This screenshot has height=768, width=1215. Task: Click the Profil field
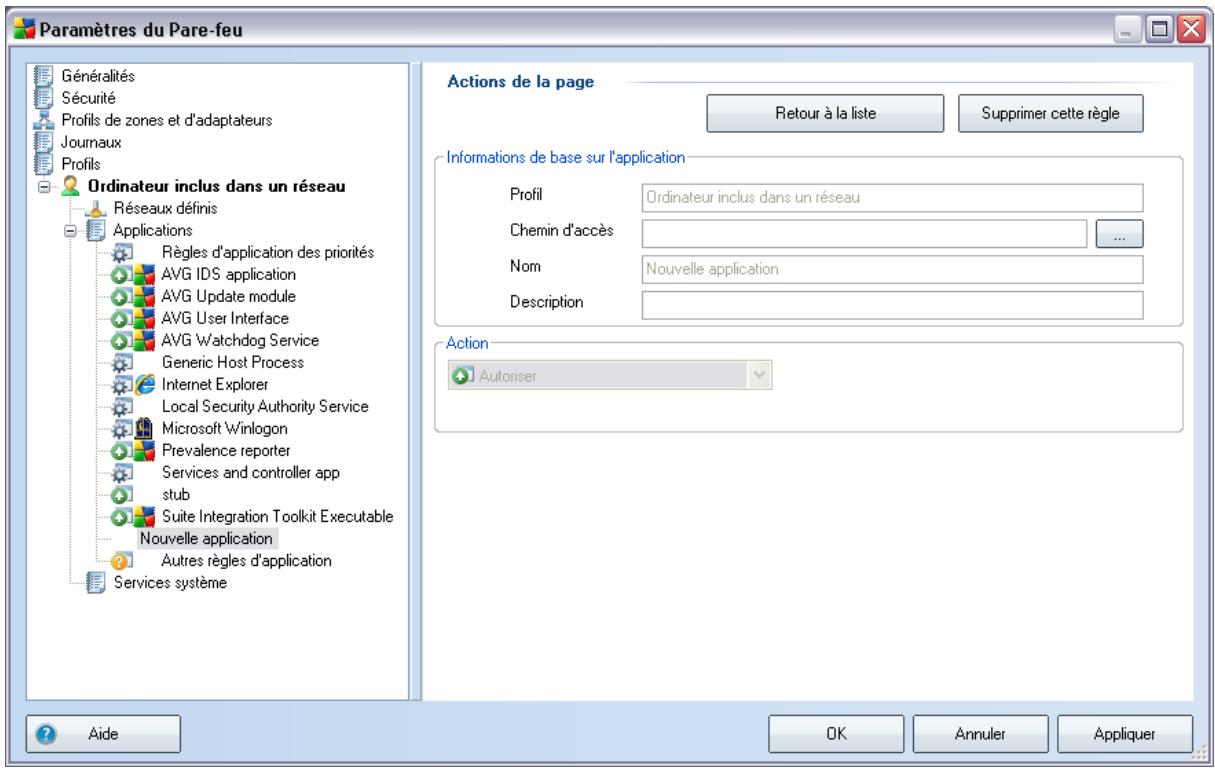pos(892,197)
